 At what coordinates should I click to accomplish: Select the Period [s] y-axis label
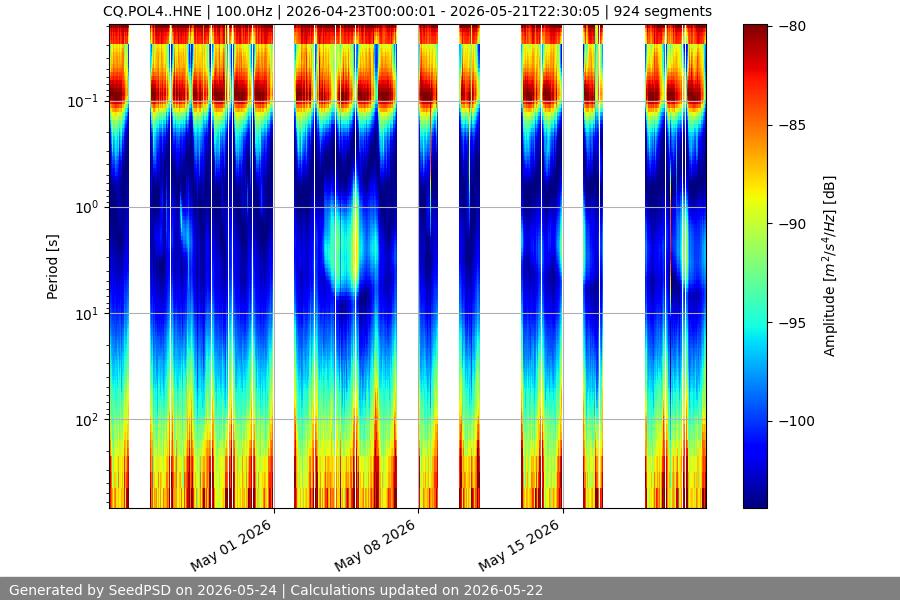click(x=52, y=267)
